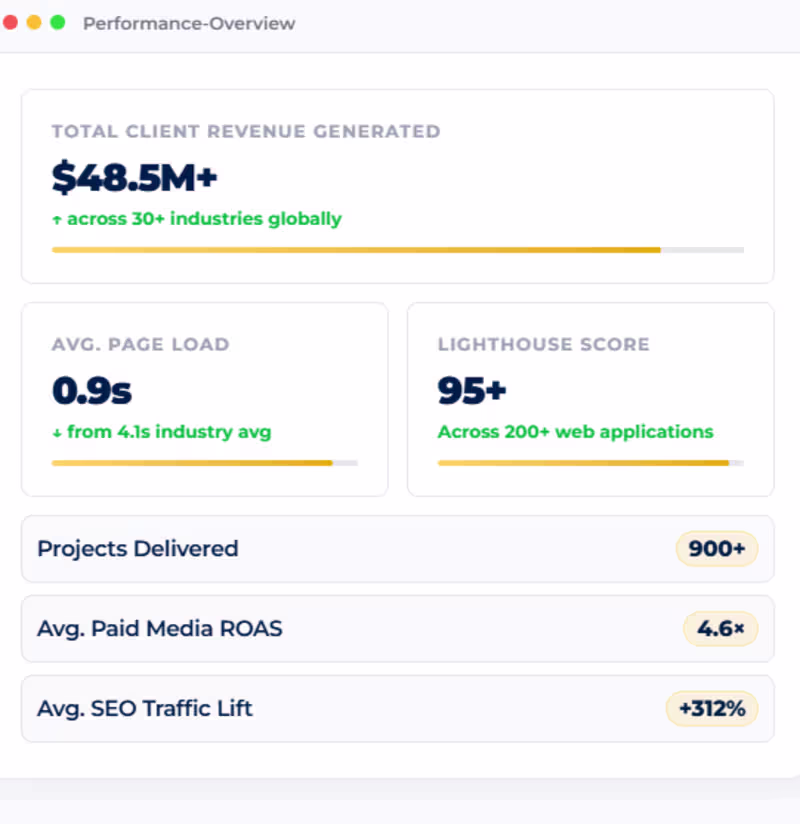This screenshot has height=824, width=800.
Task: Click the yellow minimize window dot
Action: (x=34, y=23)
